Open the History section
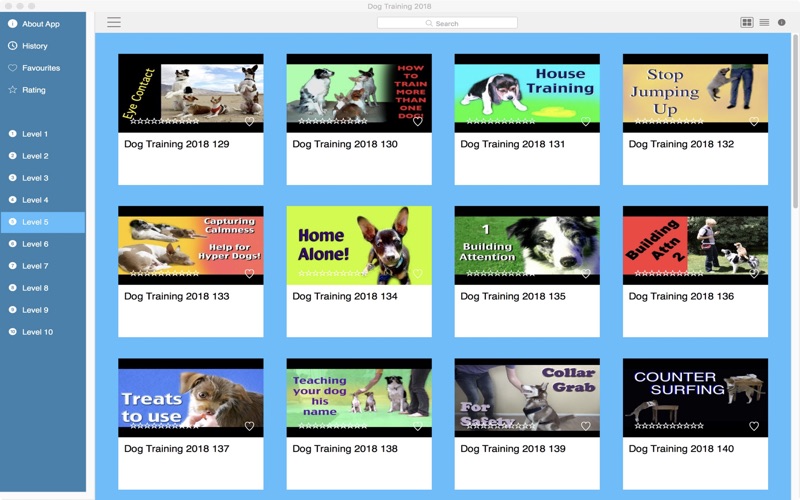The image size is (800, 500). click(43, 46)
